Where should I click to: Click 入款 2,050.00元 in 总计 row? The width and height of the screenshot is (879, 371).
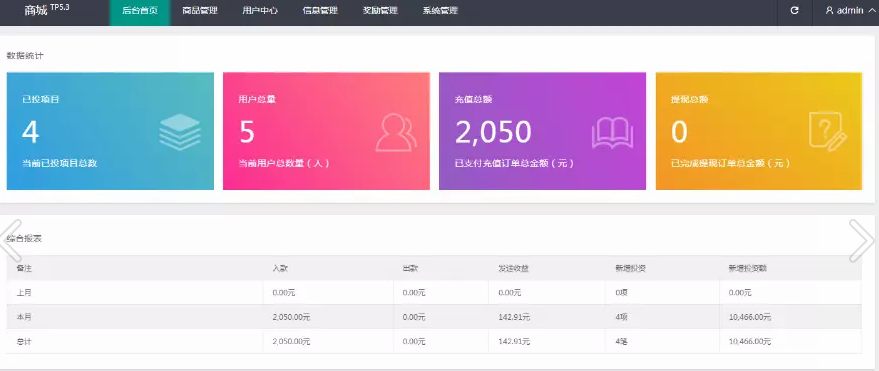click(x=291, y=341)
